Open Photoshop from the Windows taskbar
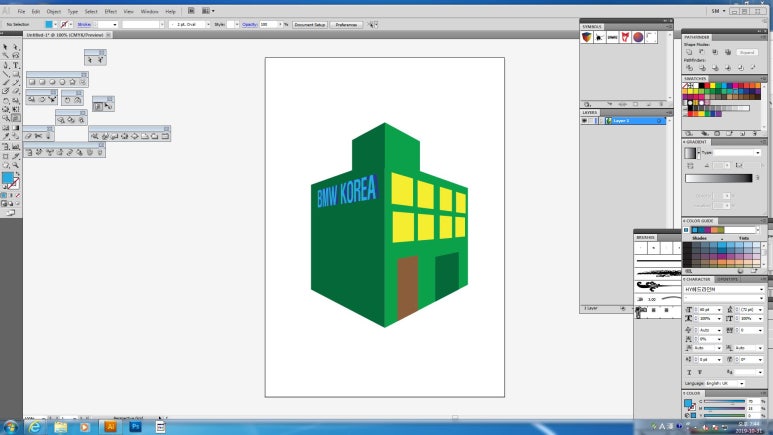The image size is (773, 435). [135, 427]
